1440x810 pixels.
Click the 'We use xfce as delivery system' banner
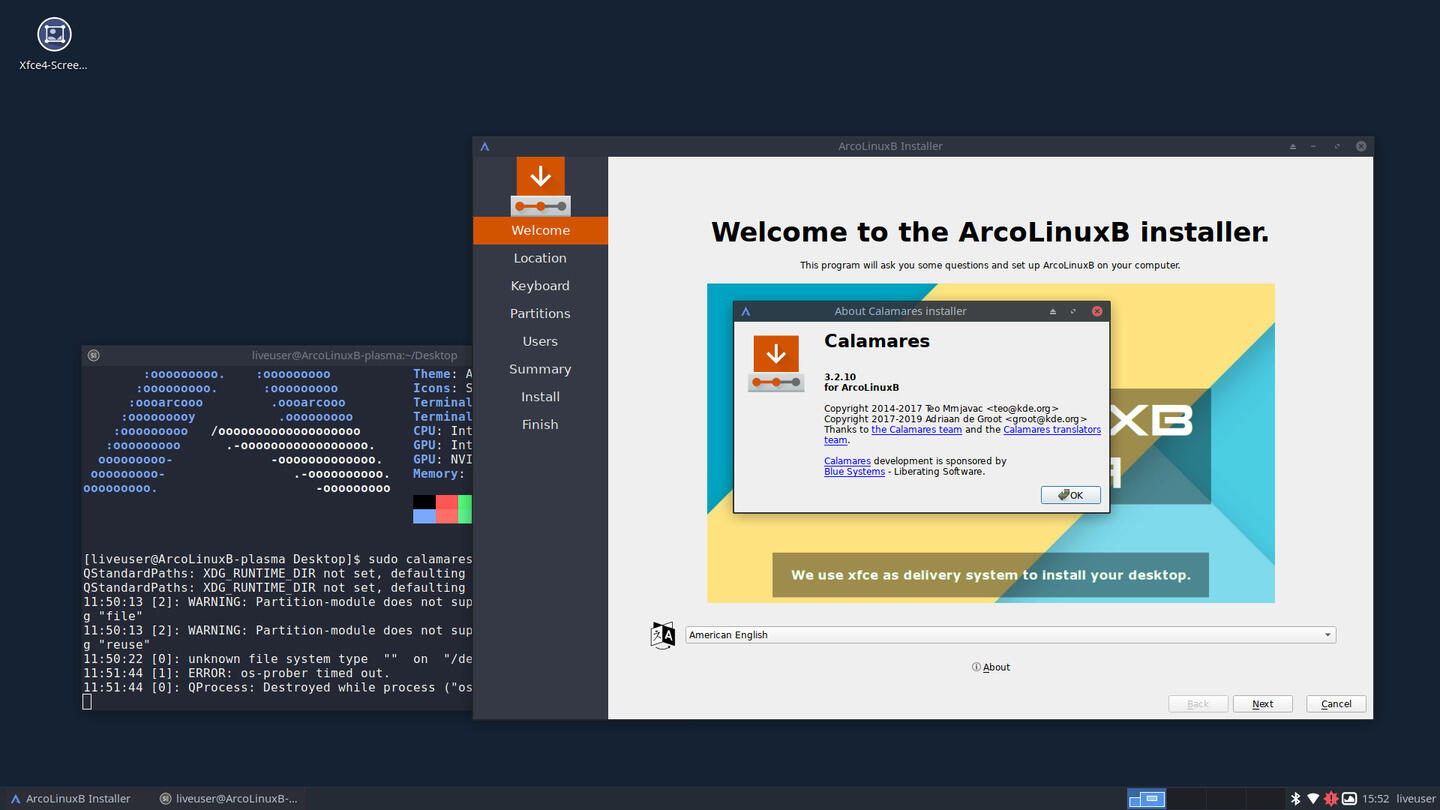point(990,575)
